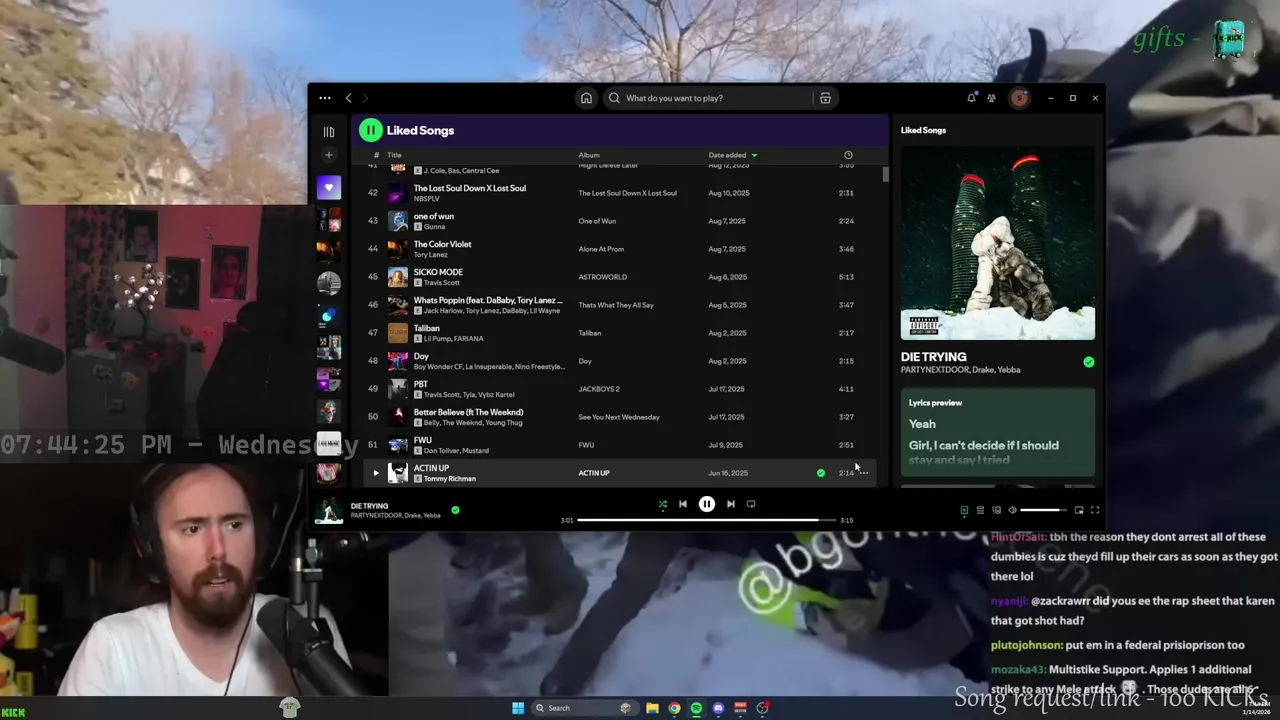Screen dimensions: 1280x720
Task: Select the song FWU
Action: point(423,440)
